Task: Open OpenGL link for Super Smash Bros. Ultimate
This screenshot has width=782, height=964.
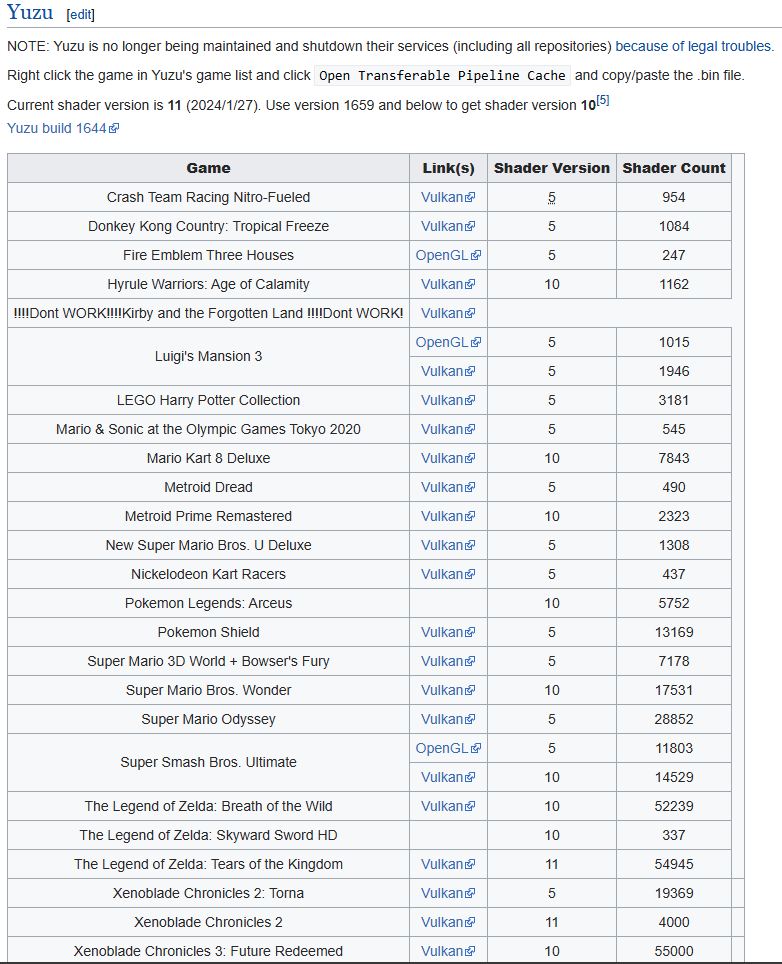Action: click(448, 748)
